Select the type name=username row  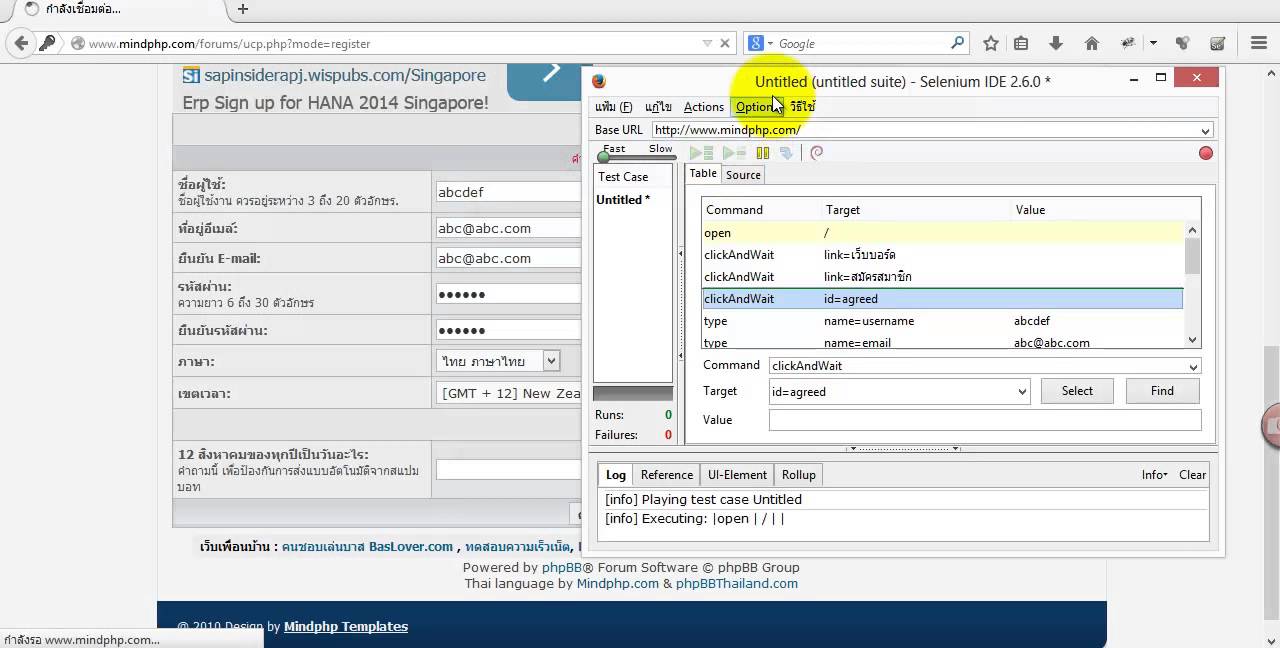(942, 321)
